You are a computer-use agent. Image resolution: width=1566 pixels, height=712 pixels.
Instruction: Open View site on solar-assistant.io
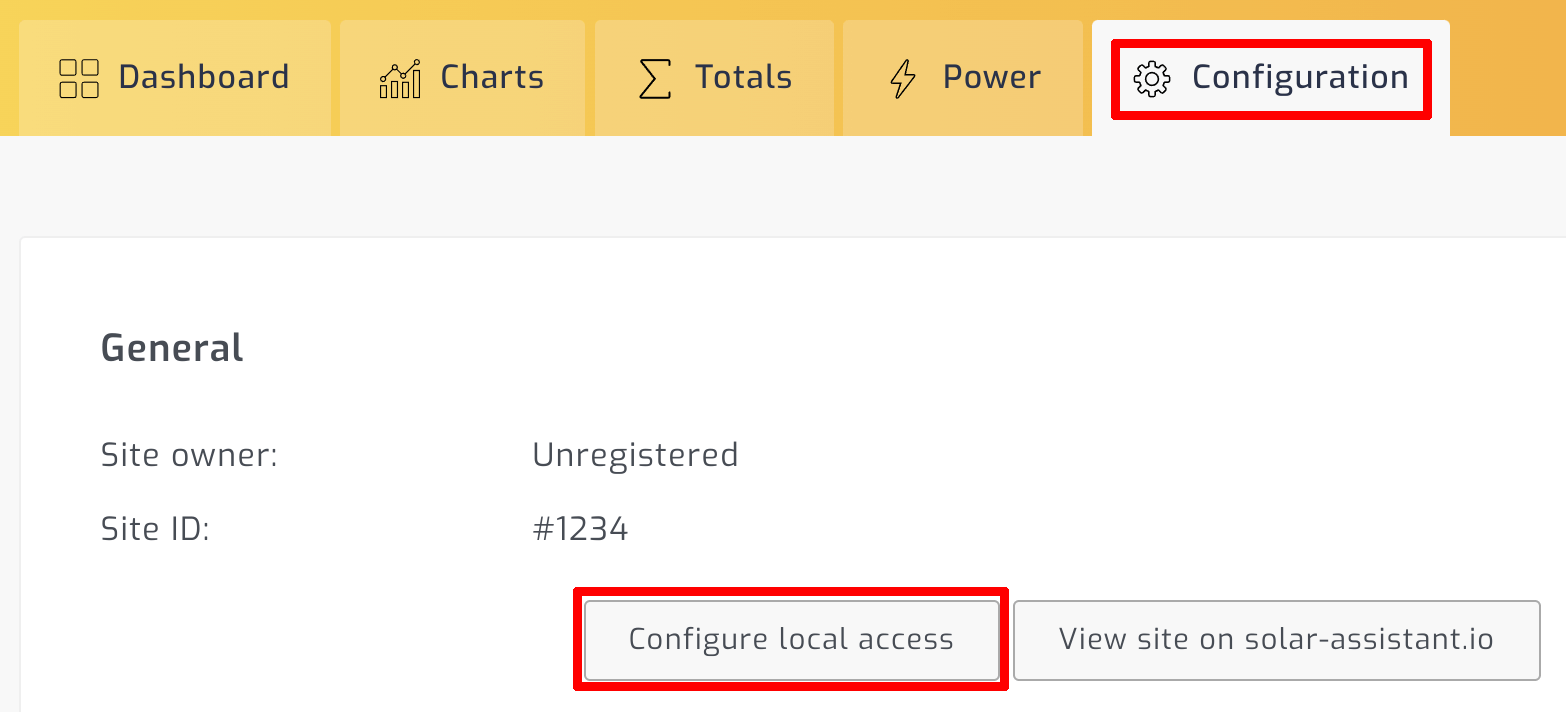pos(1276,639)
